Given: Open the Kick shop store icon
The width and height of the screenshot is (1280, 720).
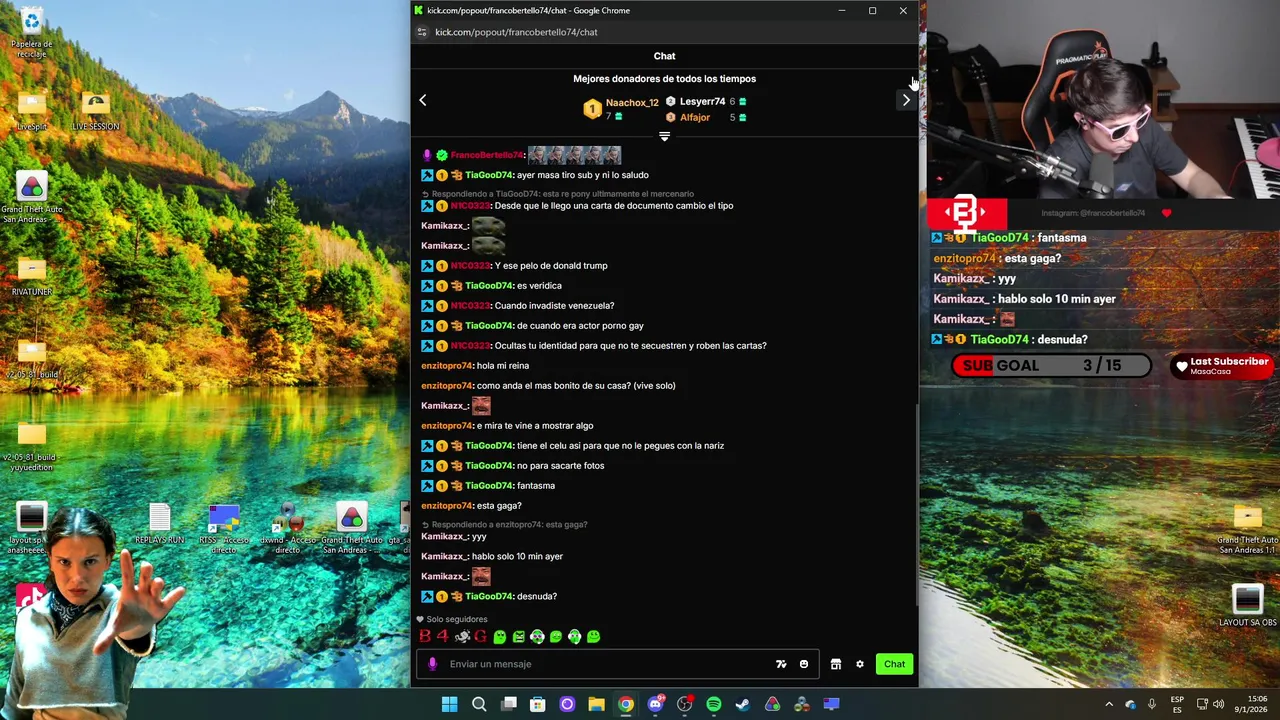Looking at the screenshot, I should point(836,664).
